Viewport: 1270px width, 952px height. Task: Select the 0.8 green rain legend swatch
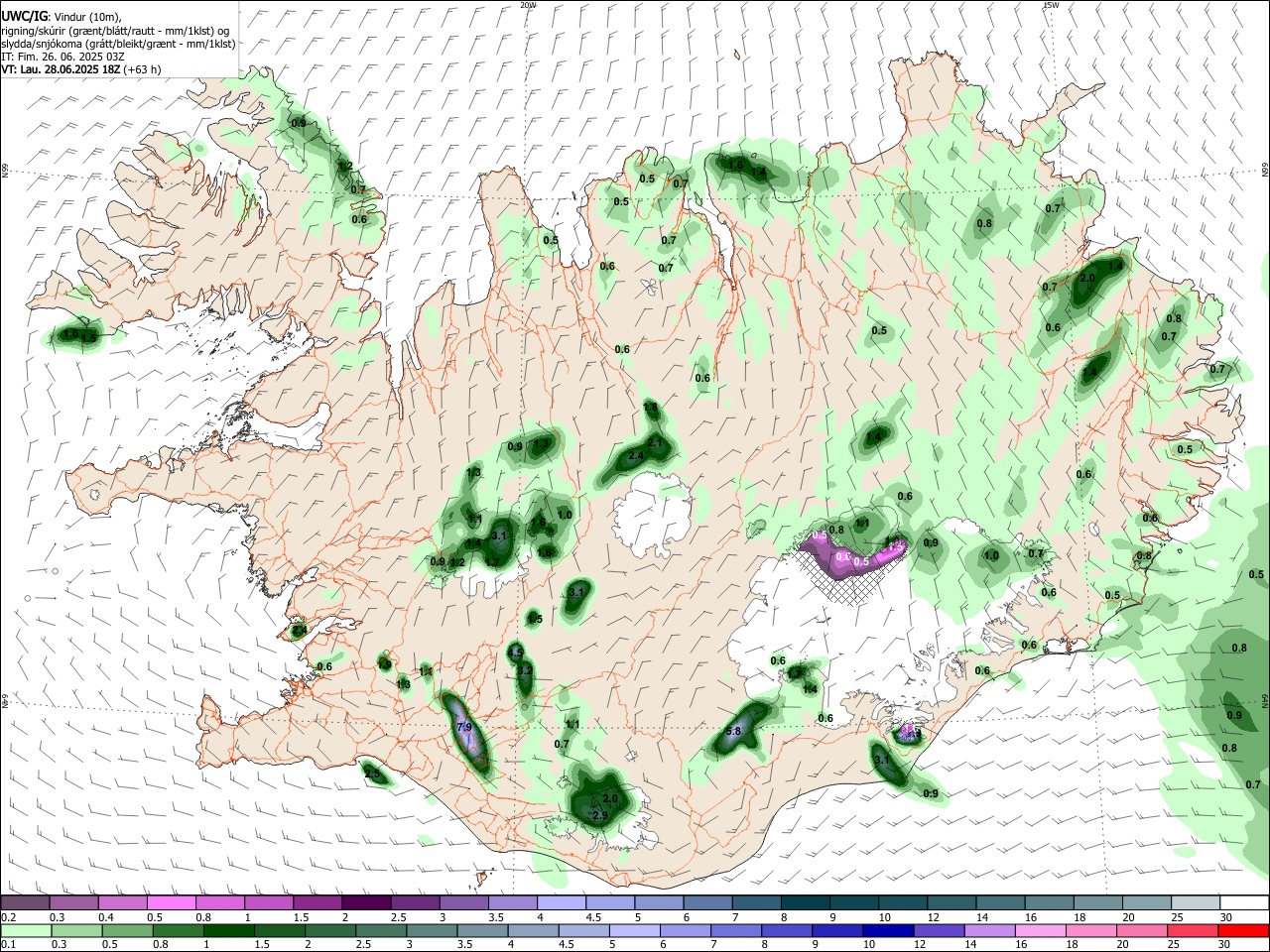[178, 930]
